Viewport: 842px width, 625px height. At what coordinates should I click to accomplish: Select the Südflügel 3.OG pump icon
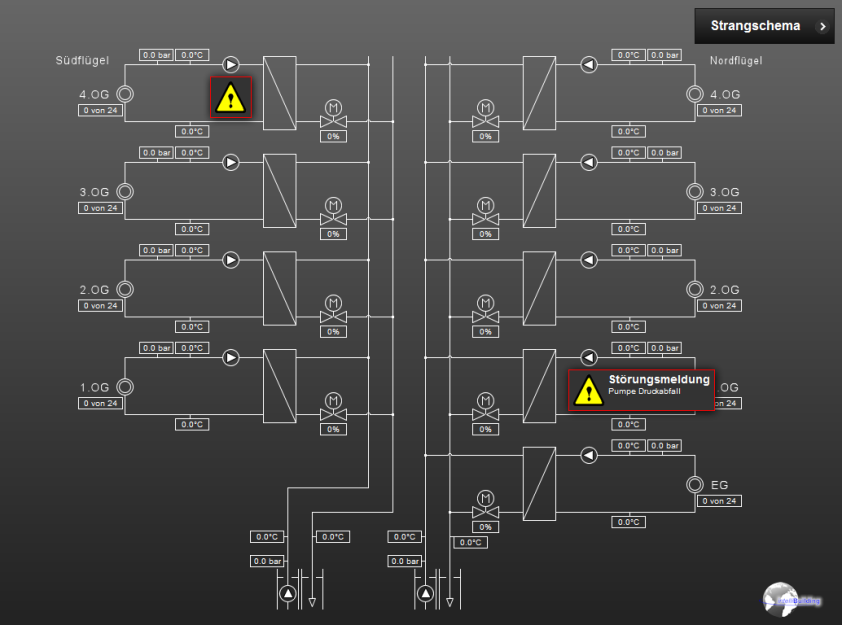(x=231, y=162)
